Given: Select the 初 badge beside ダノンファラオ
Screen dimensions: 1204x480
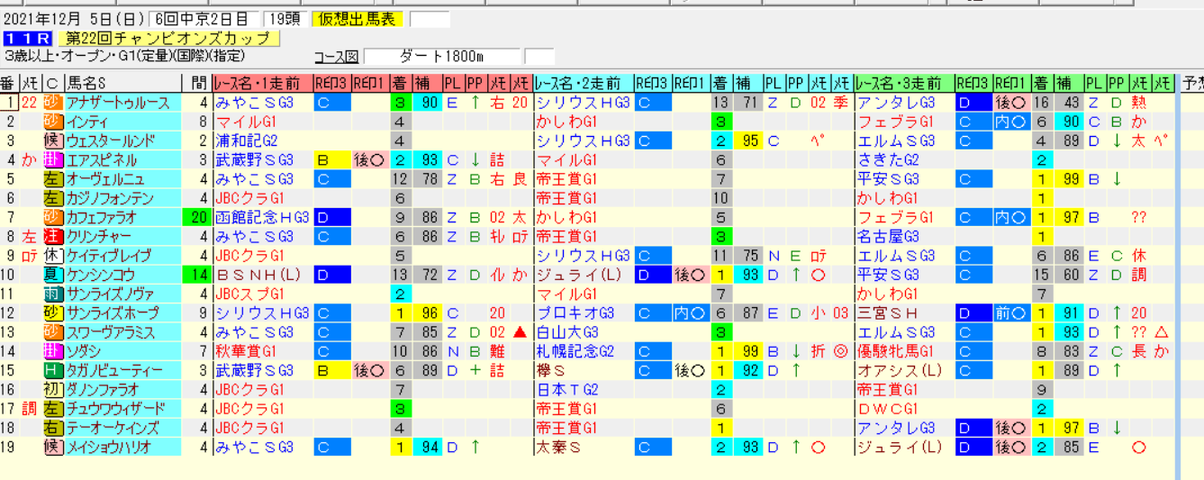Looking at the screenshot, I should pyautogui.click(x=53, y=388).
